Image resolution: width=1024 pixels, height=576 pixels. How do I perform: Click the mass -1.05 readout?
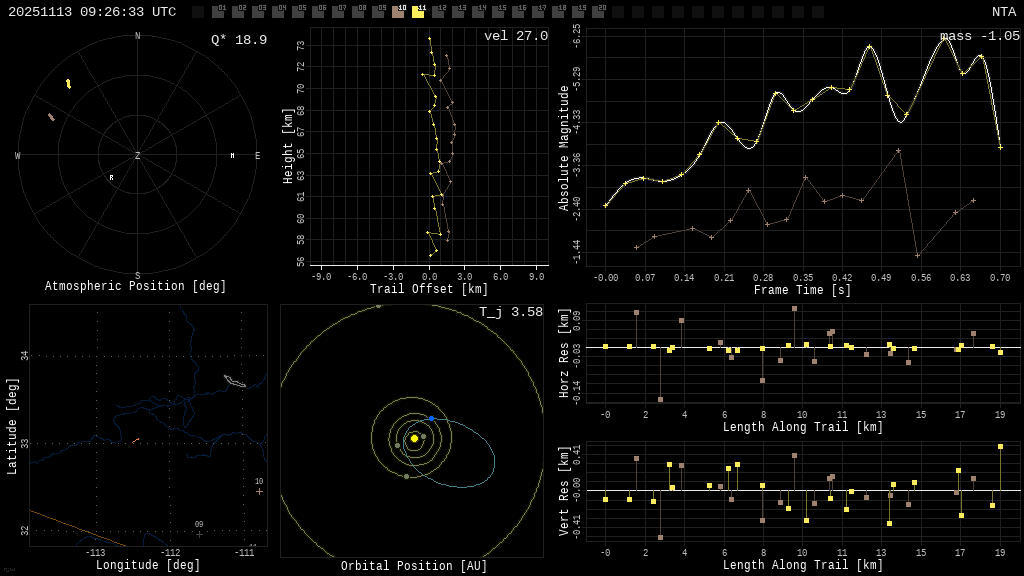(979, 36)
